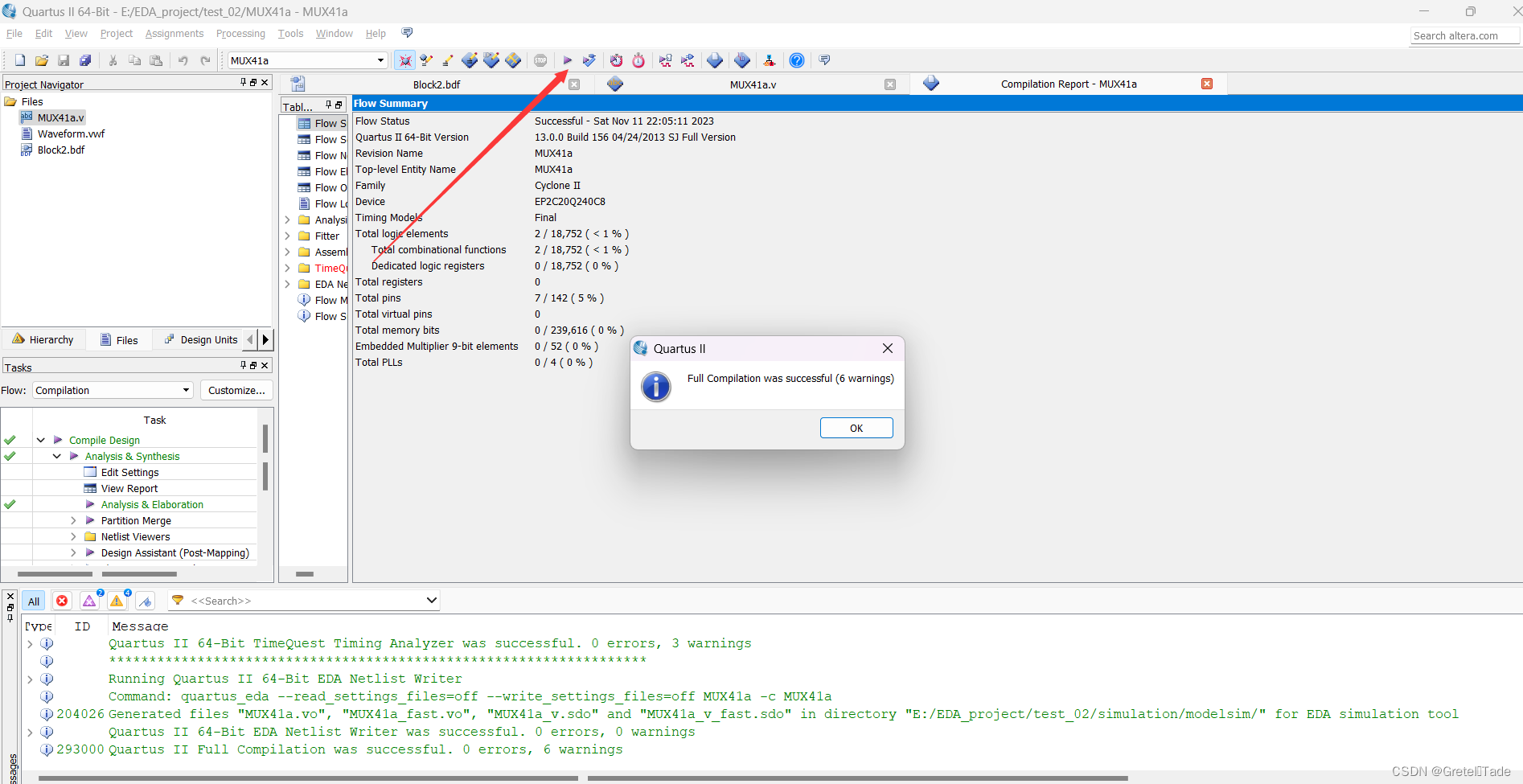This screenshot has height=784, width=1523.
Task: Click the Open file folder icon
Action: pyautogui.click(x=42, y=60)
